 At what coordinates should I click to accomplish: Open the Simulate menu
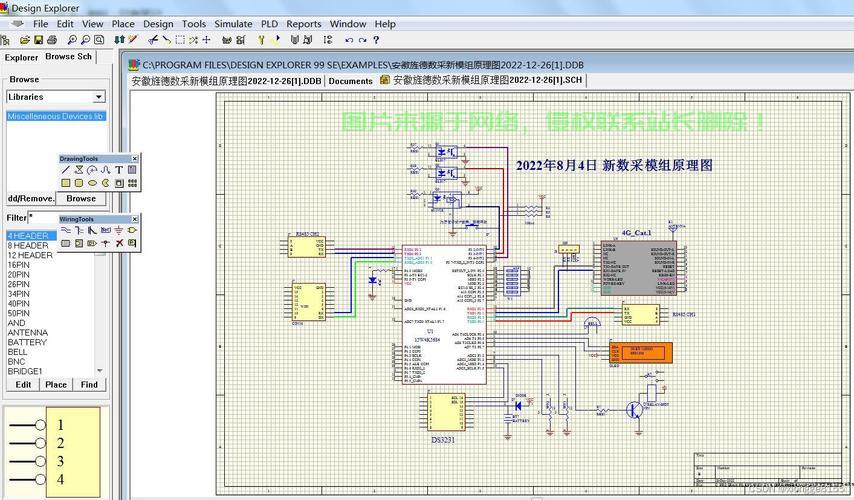[x=233, y=23]
